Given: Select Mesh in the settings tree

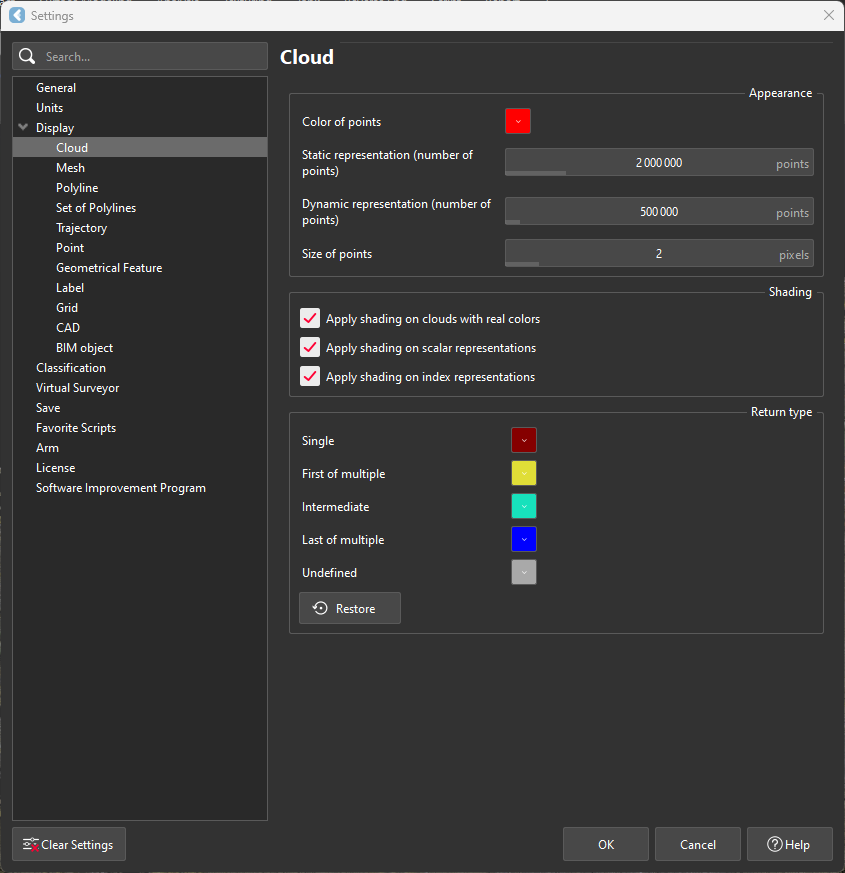Looking at the screenshot, I should [70, 168].
